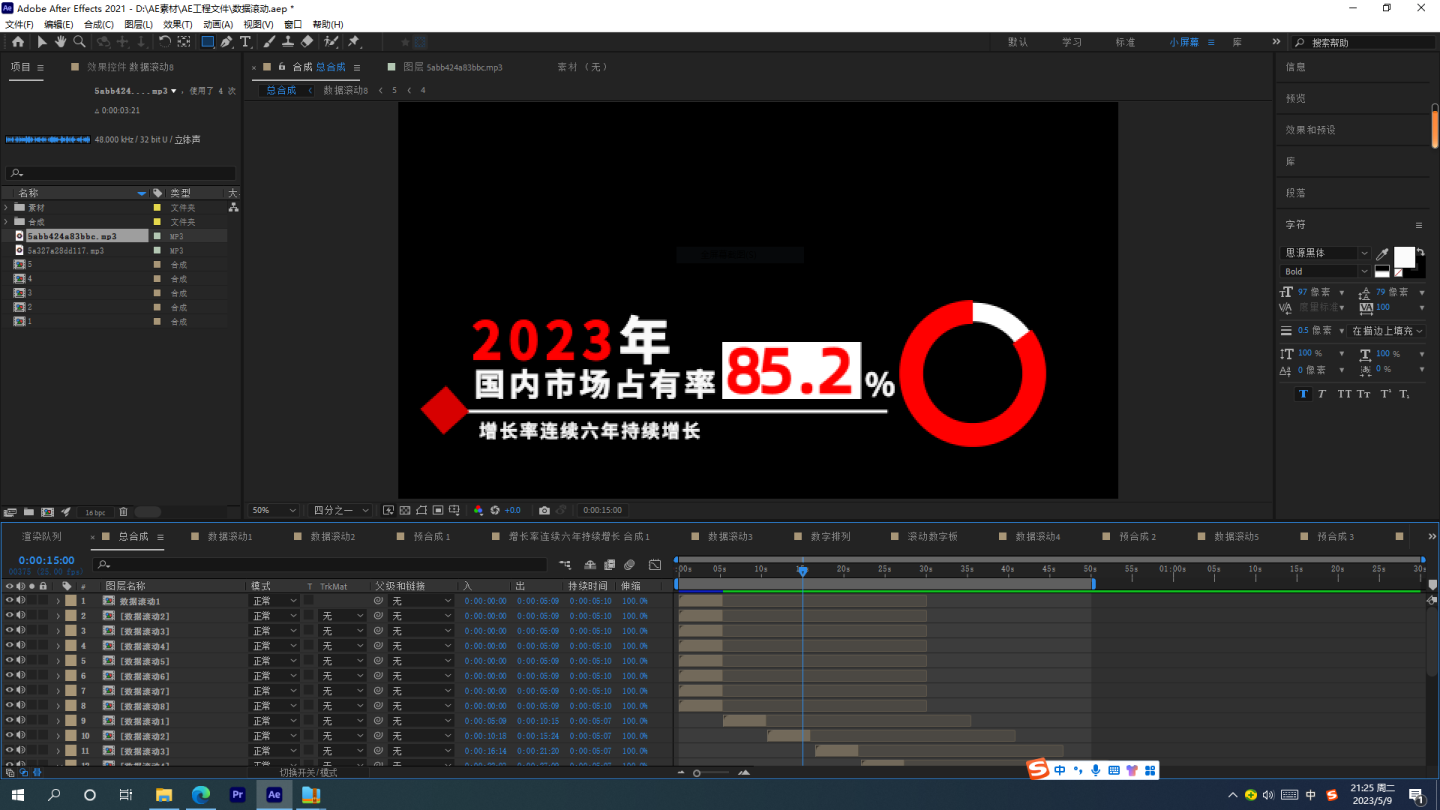This screenshot has height=810, width=1440.
Task: Enable motion blur switch in timeline header
Action: point(630,565)
